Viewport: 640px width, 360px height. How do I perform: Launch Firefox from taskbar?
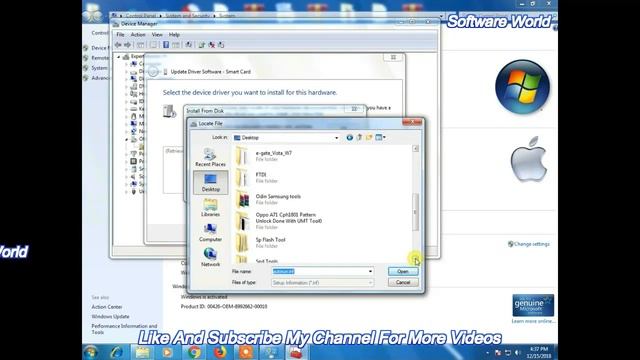220,352
